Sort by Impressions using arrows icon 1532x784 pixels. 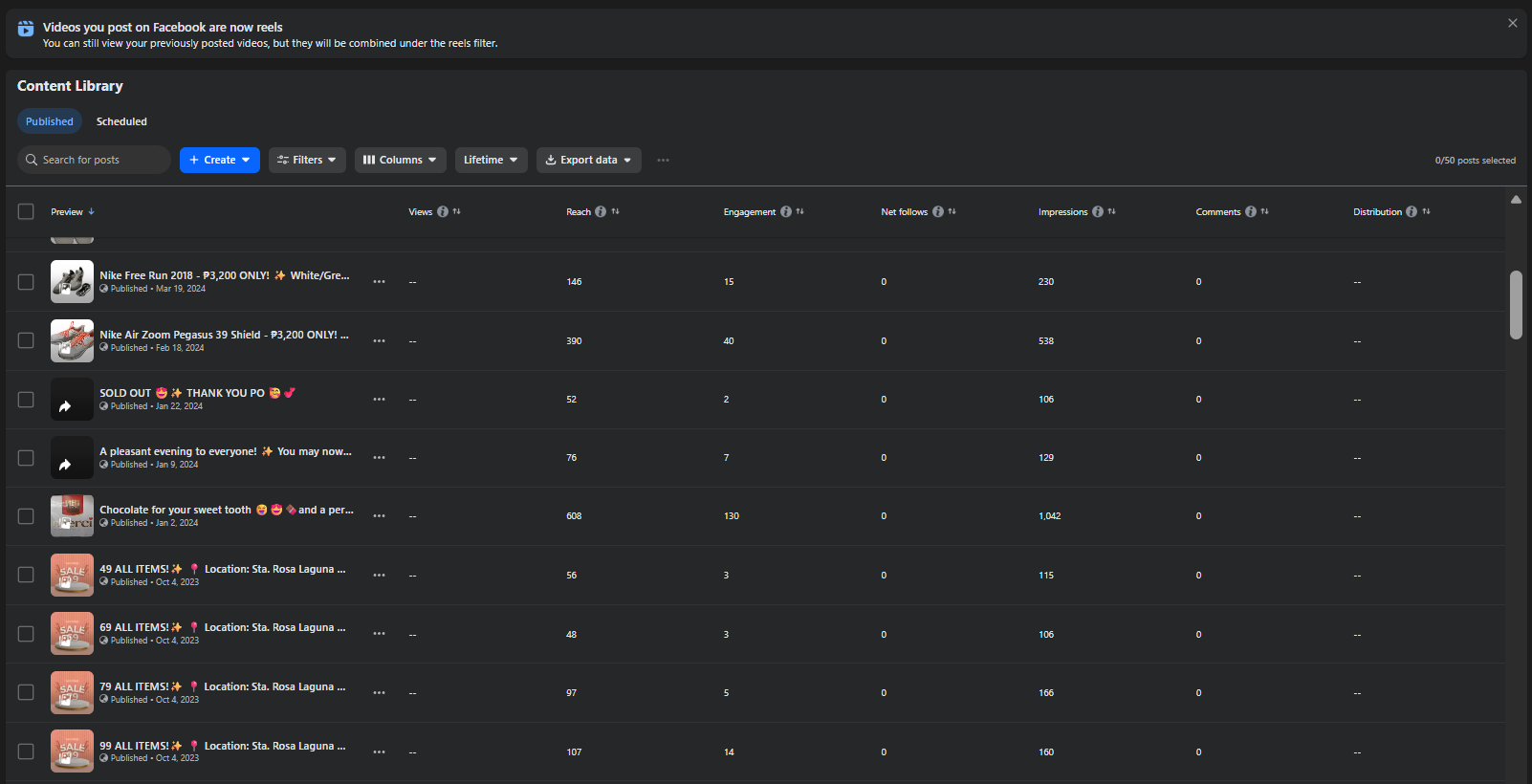(1111, 212)
